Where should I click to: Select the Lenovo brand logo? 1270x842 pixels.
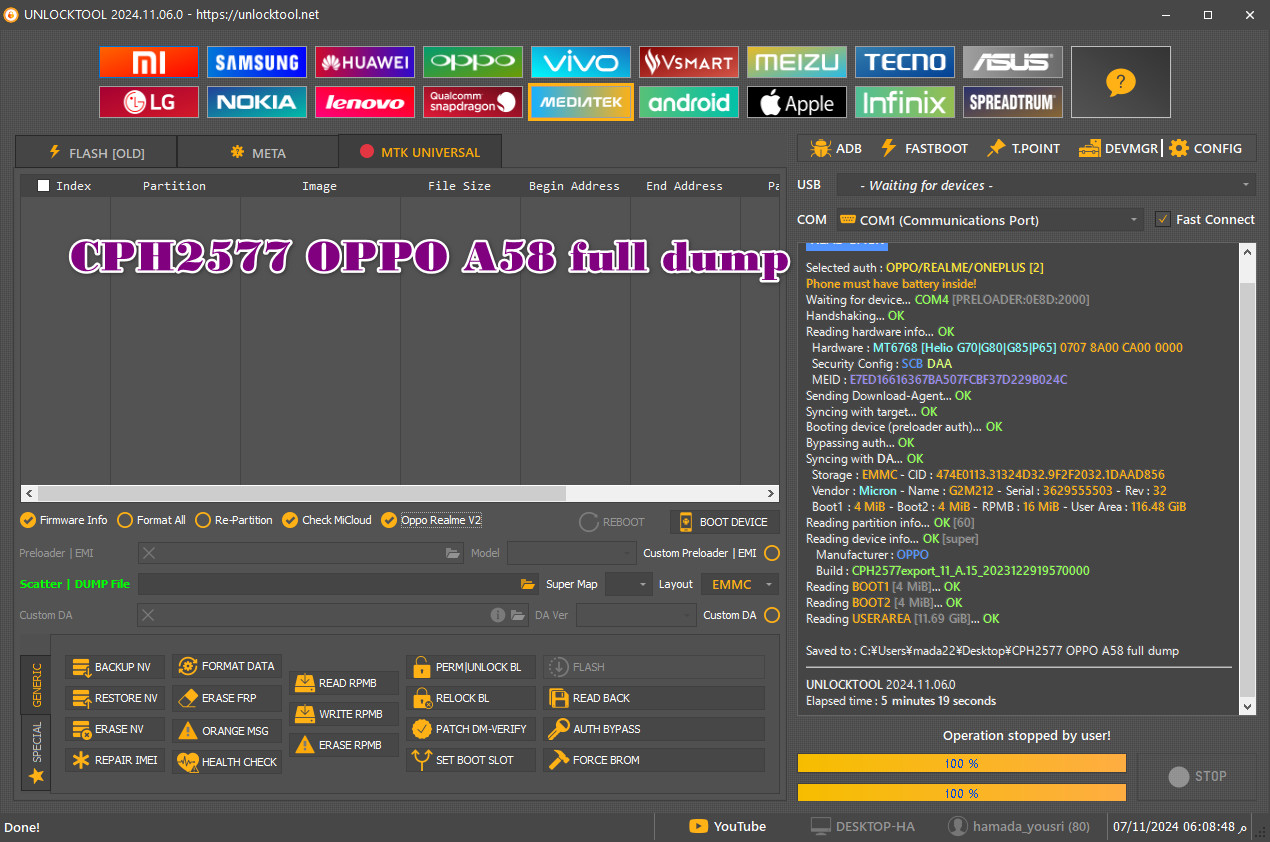pyautogui.click(x=364, y=102)
